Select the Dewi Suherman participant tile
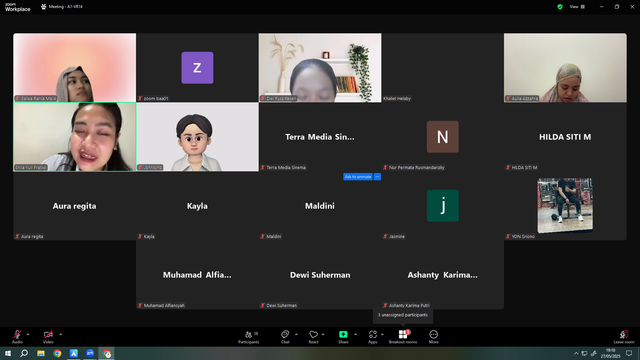 click(x=320, y=275)
